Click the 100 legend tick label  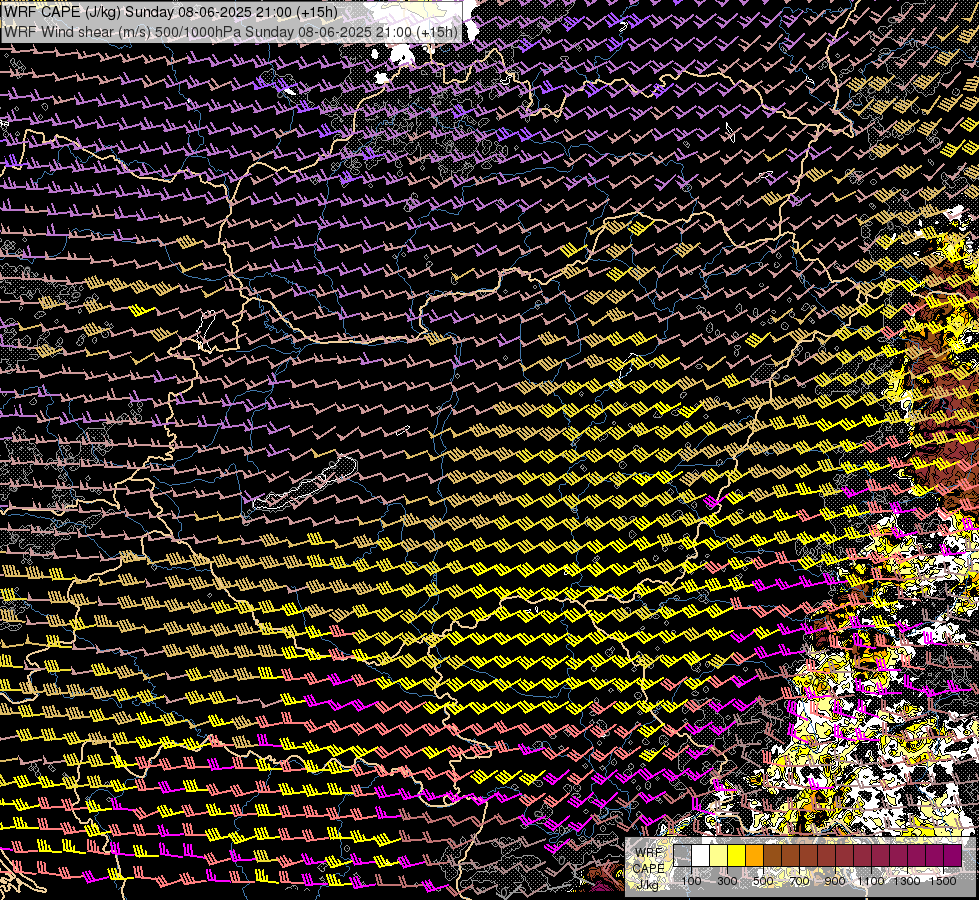[x=691, y=881]
